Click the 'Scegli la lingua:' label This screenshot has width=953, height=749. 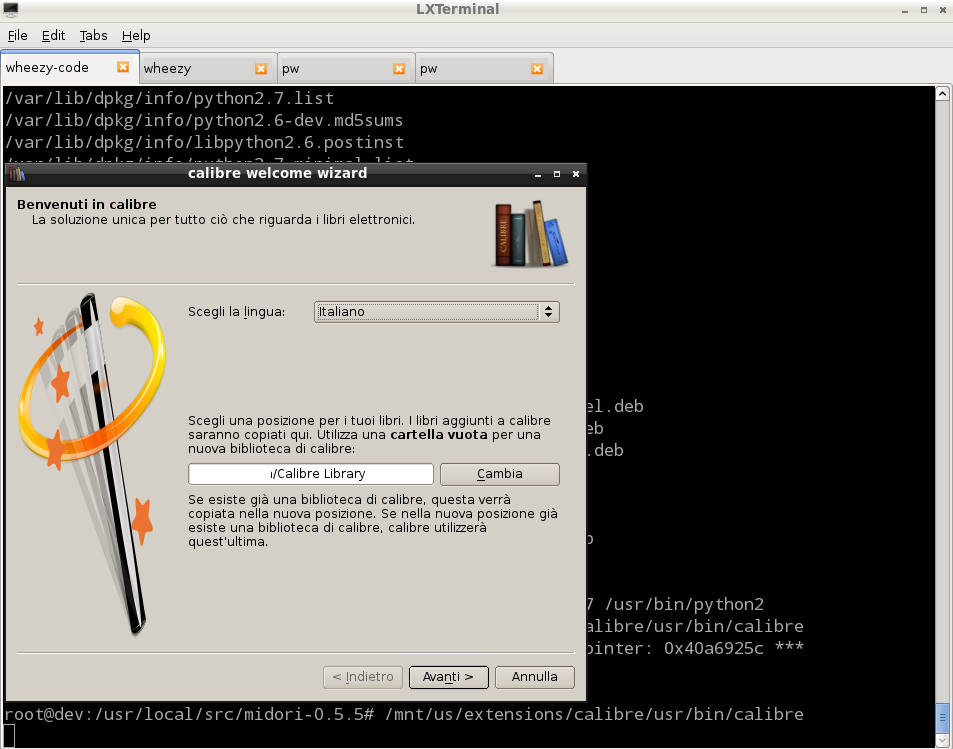(x=236, y=312)
